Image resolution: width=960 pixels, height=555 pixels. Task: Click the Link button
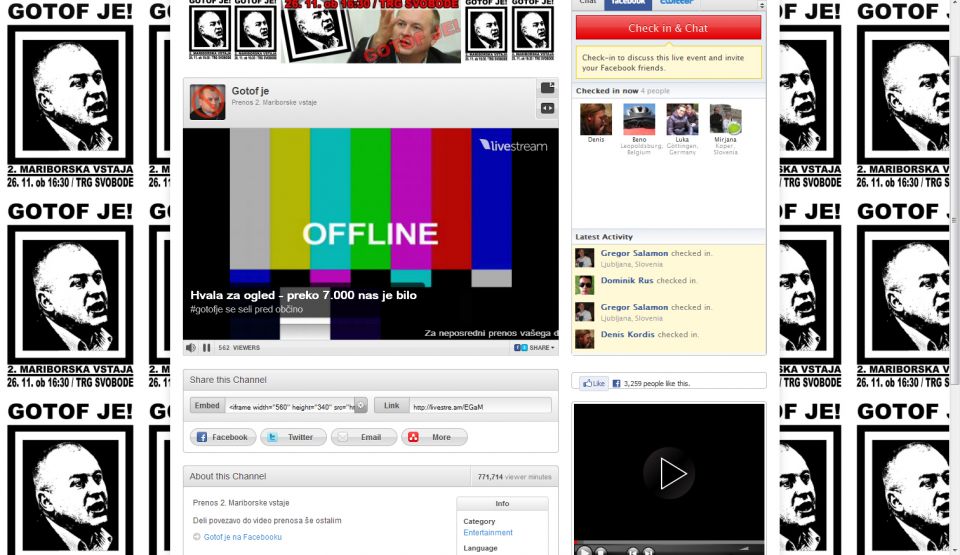[391, 406]
